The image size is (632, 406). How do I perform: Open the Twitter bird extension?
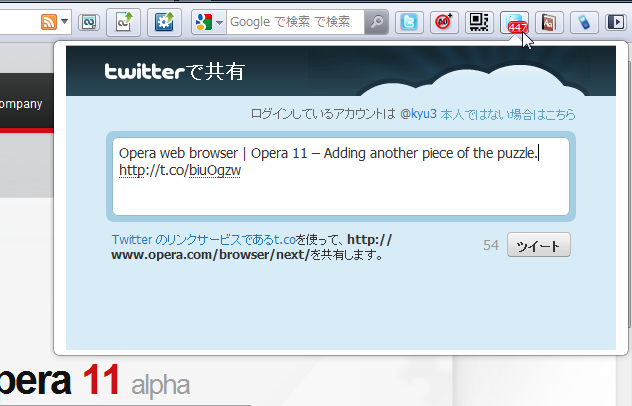(409, 22)
